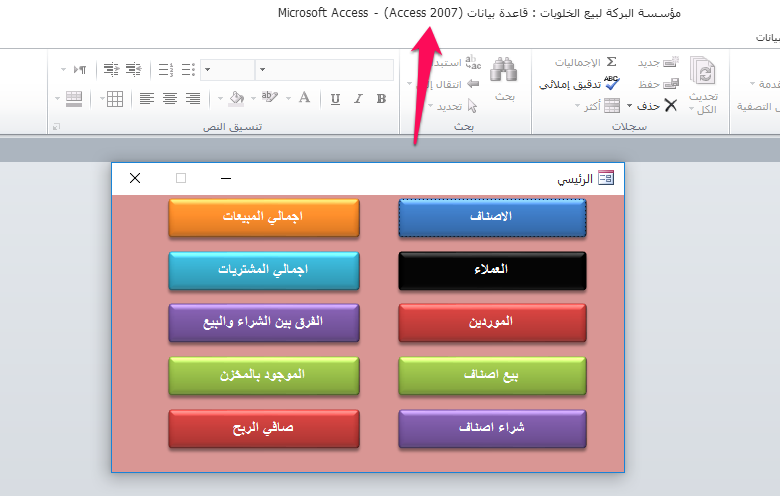
Task: Click the increase indent icon
Action: coord(133,70)
